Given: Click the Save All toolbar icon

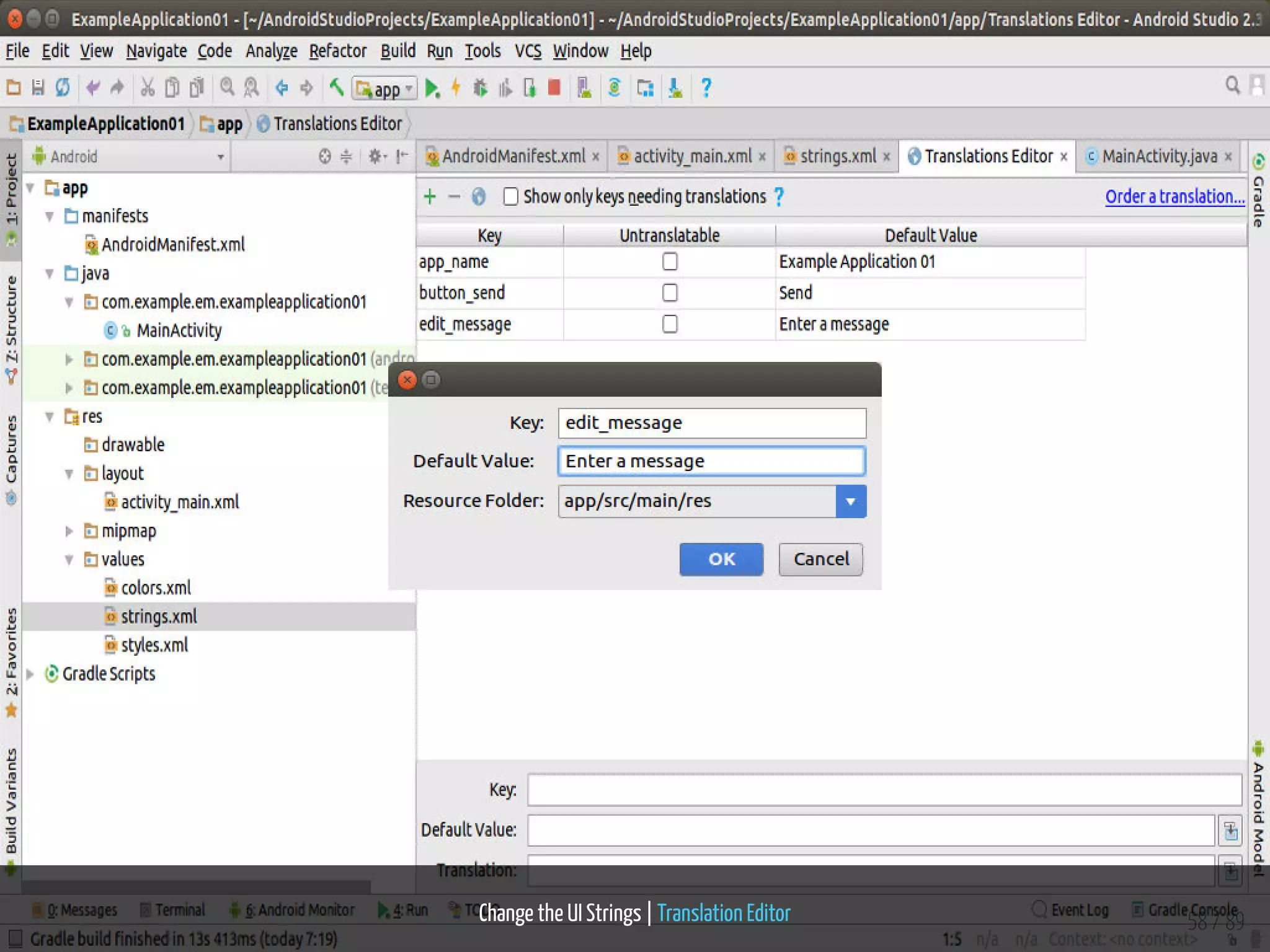Looking at the screenshot, I should [38, 88].
